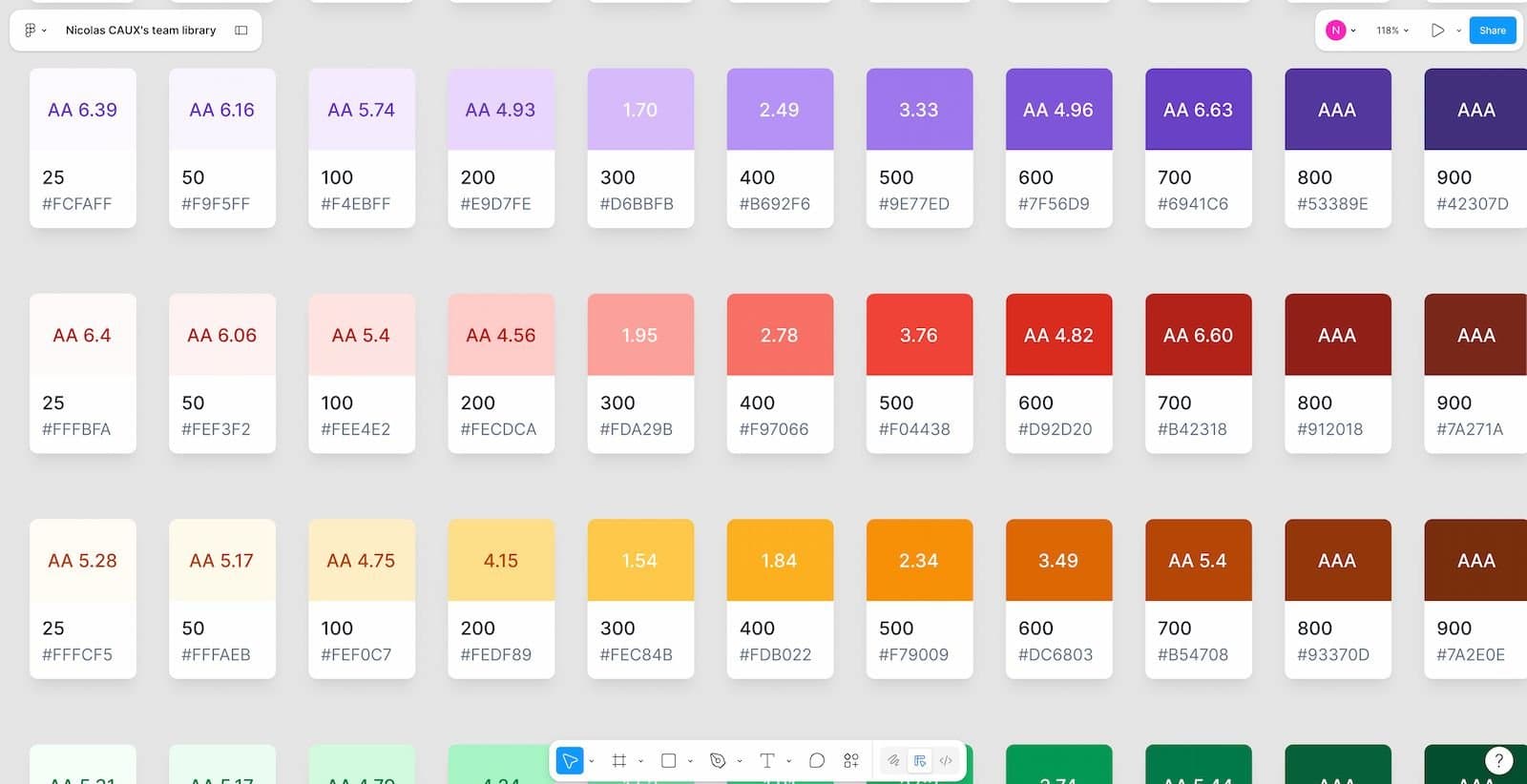Image resolution: width=1527 pixels, height=784 pixels.
Task: Select purple 500 swatch labeled 3.33
Action: click(919, 110)
